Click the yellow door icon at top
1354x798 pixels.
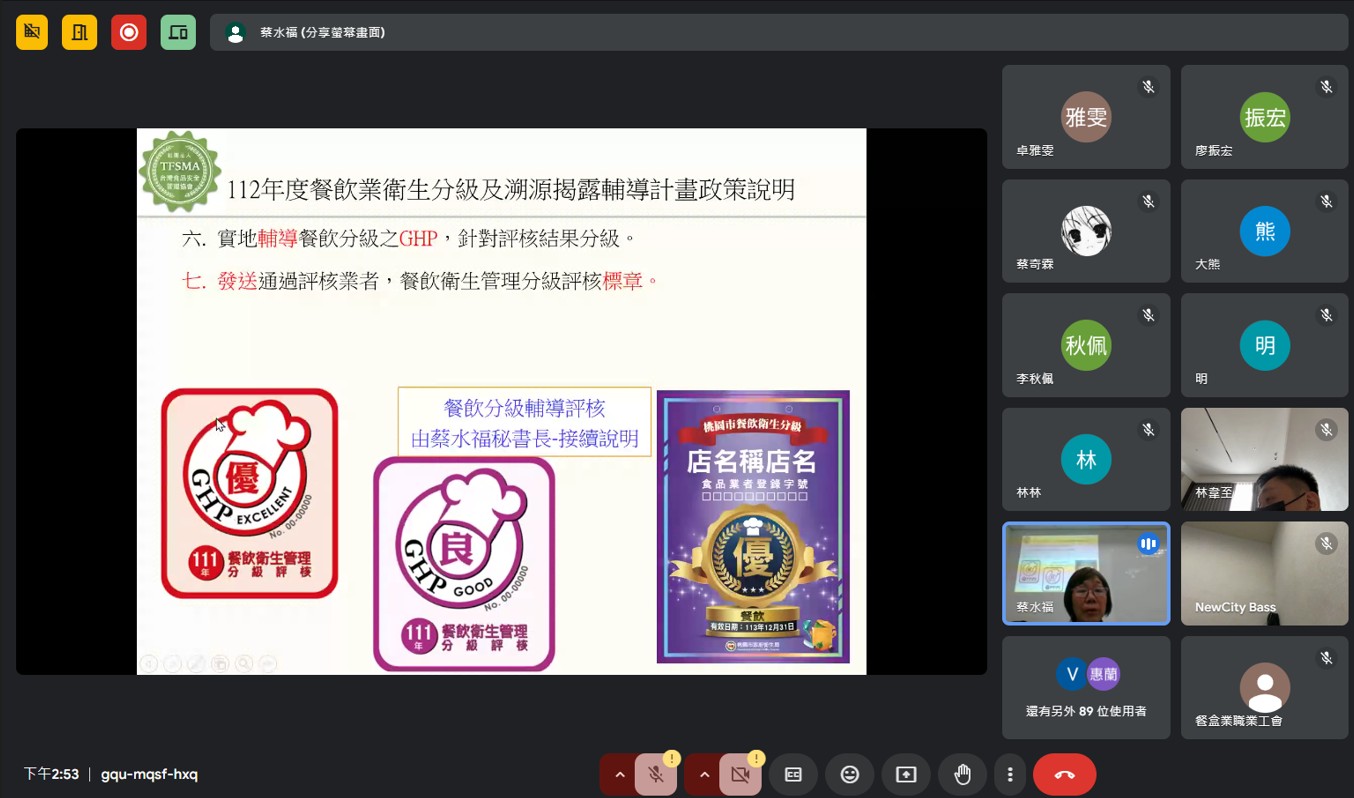pos(80,32)
